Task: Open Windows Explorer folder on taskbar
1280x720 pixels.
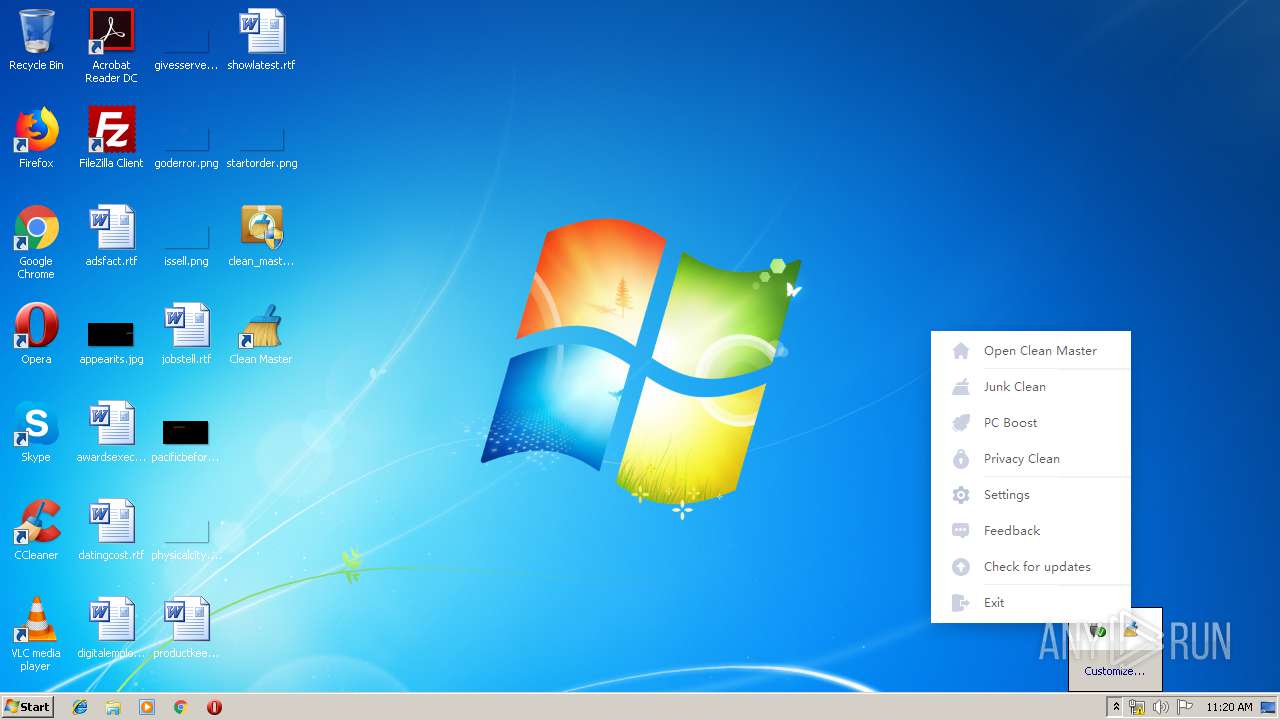Action: (113, 707)
